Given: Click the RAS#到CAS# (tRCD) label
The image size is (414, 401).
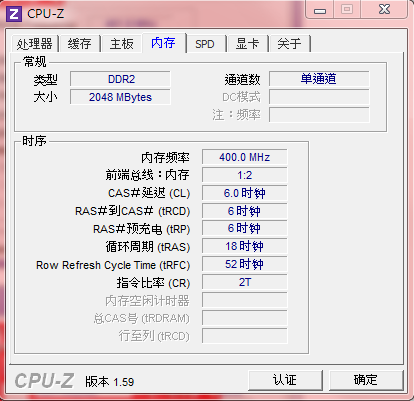Looking at the screenshot, I should point(132,211).
